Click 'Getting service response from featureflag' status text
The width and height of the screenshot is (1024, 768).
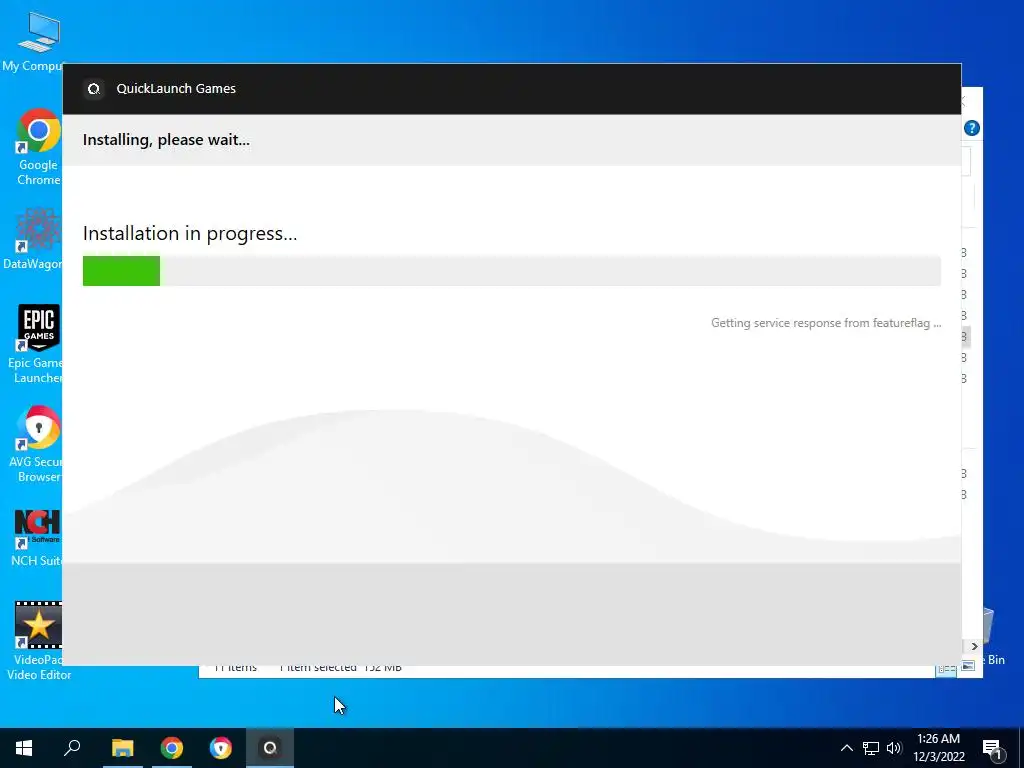(x=825, y=323)
